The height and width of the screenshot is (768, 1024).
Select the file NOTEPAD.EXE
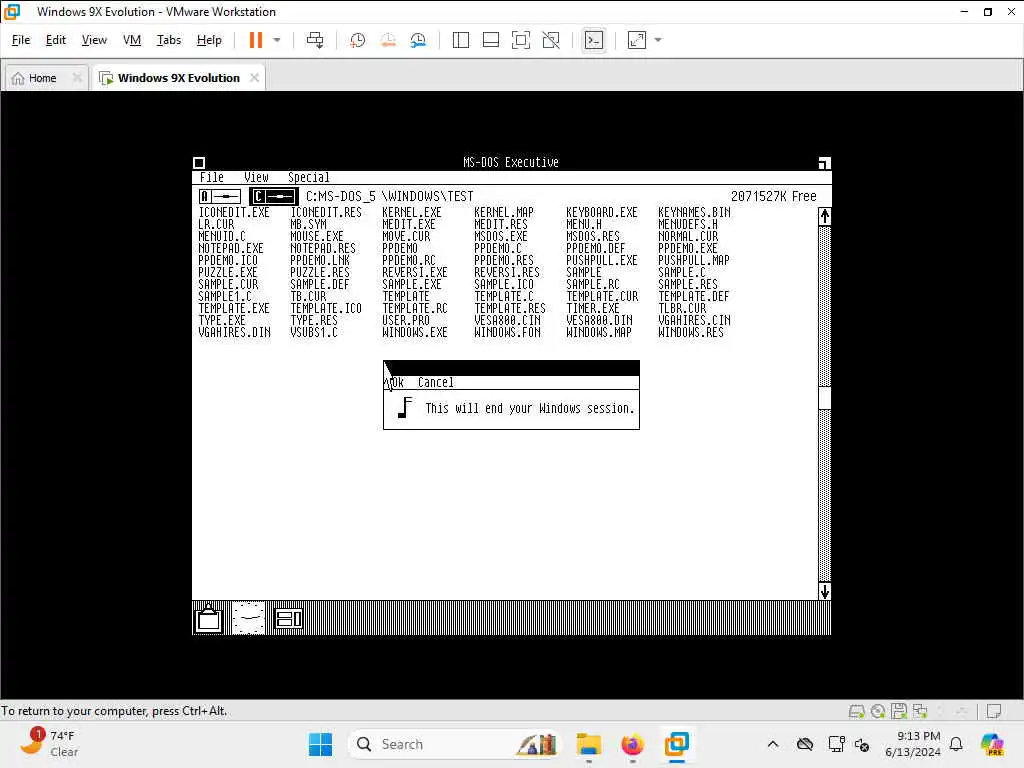coord(231,248)
